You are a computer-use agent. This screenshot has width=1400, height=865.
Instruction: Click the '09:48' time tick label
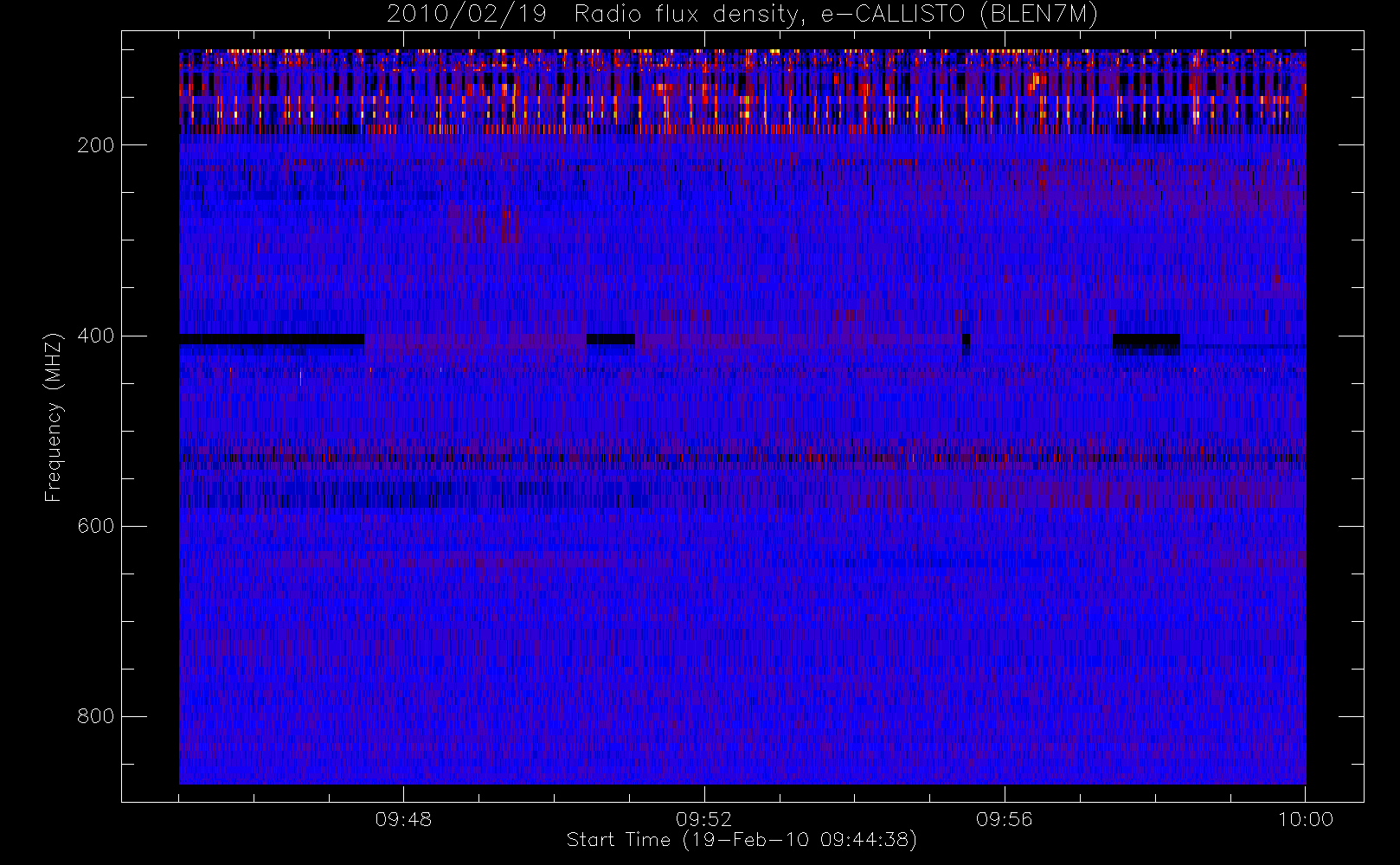pos(403,819)
